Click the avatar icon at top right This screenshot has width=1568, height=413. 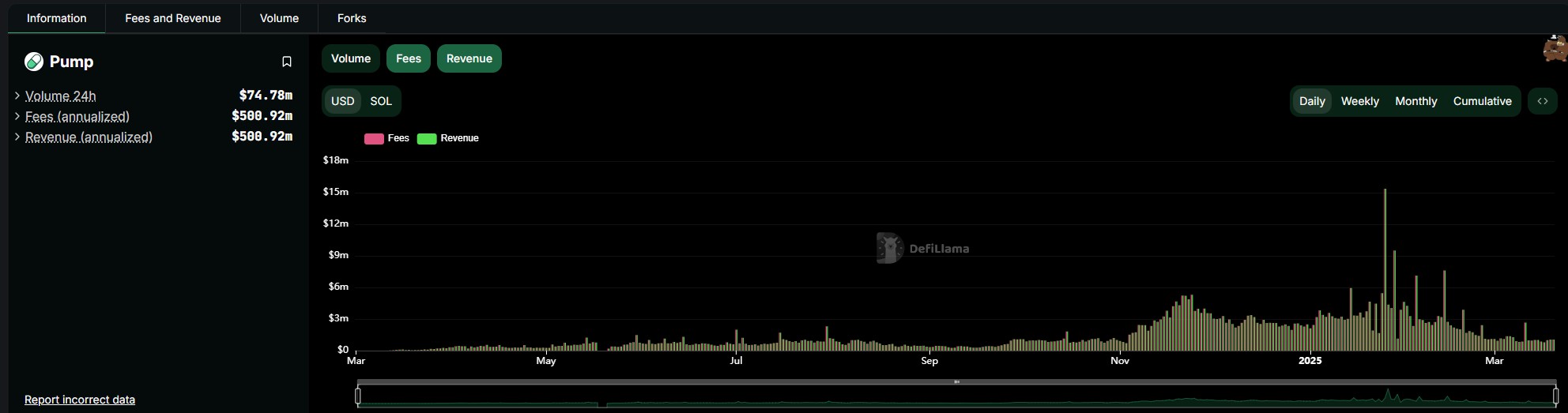coord(1555,49)
